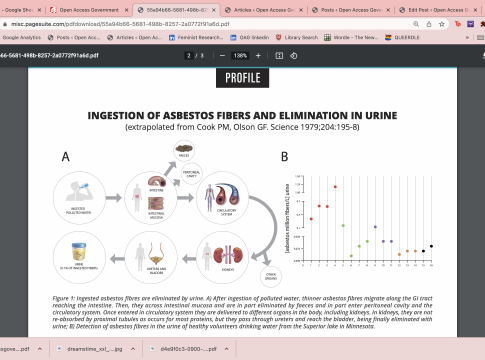Zoom in the PDF with plus icon
This screenshot has height=360, width=485.
[258, 56]
